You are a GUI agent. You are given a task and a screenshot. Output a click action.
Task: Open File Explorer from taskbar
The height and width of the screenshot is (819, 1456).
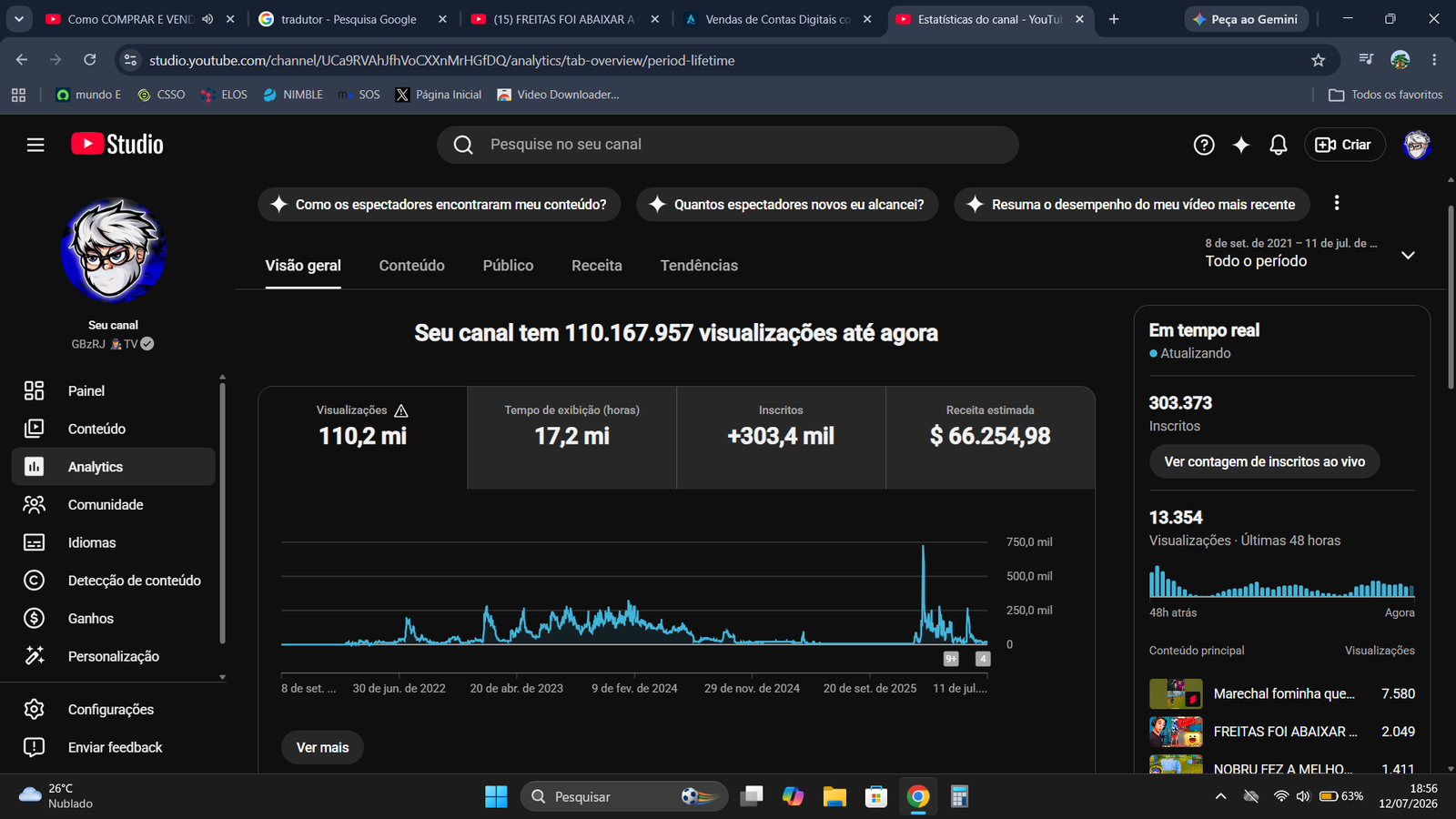[834, 797]
